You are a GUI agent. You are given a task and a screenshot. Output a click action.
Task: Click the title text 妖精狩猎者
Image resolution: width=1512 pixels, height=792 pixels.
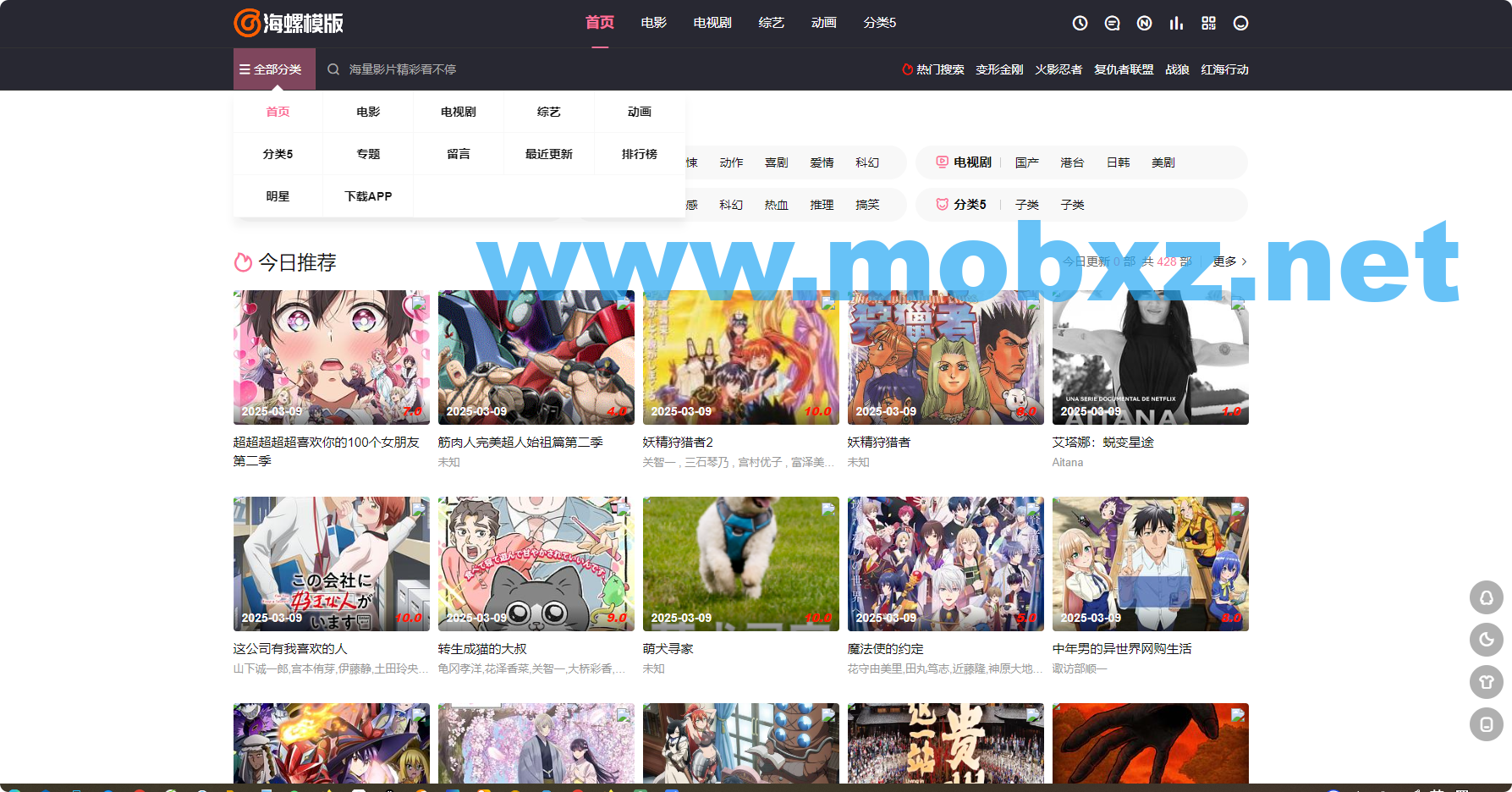pyautogui.click(x=879, y=443)
